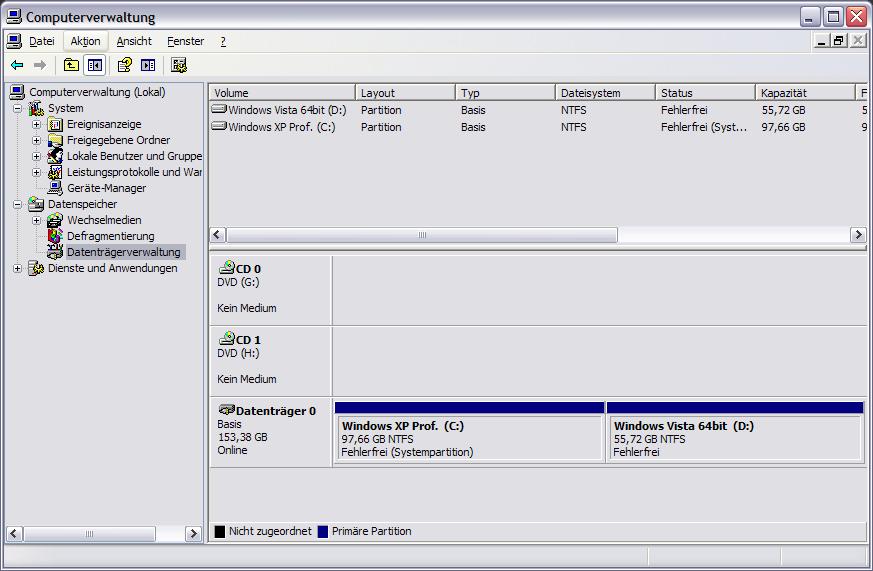Sort by the Volume column header
The height and width of the screenshot is (571, 873).
pos(282,92)
